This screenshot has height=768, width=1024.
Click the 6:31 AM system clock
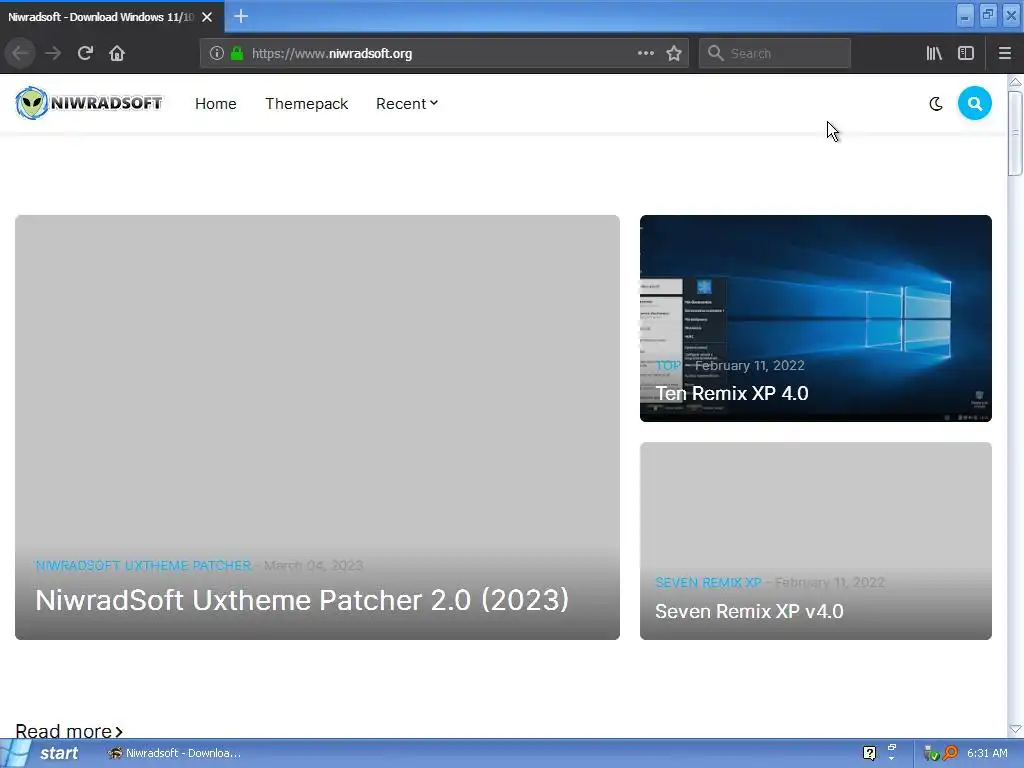point(987,753)
